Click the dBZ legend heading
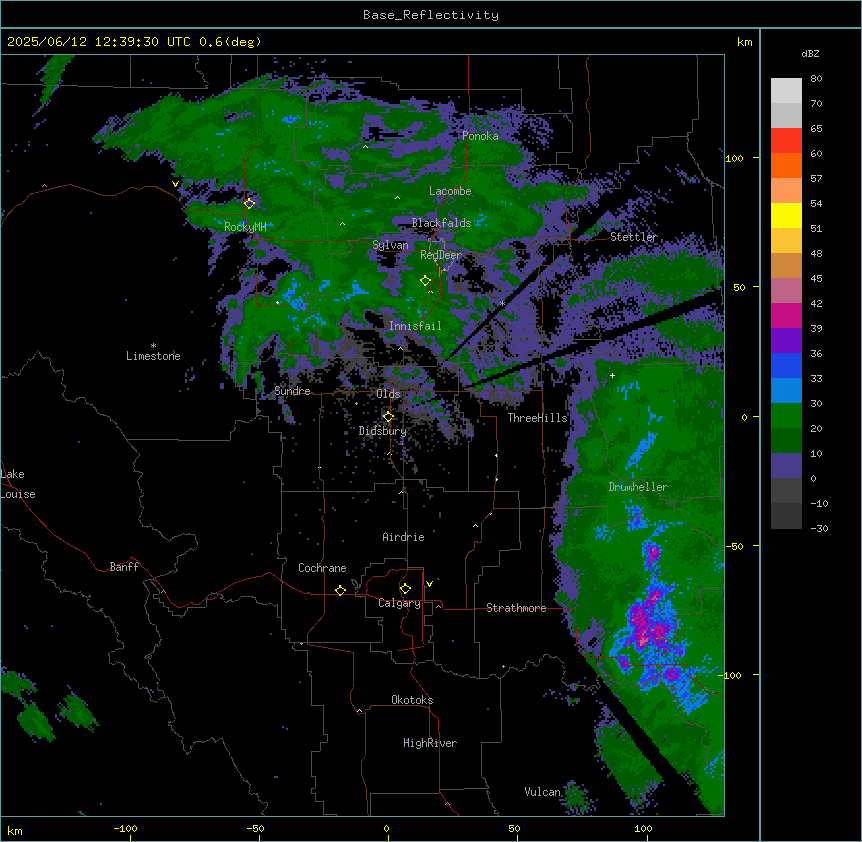The width and height of the screenshot is (862, 842). [x=810, y=53]
